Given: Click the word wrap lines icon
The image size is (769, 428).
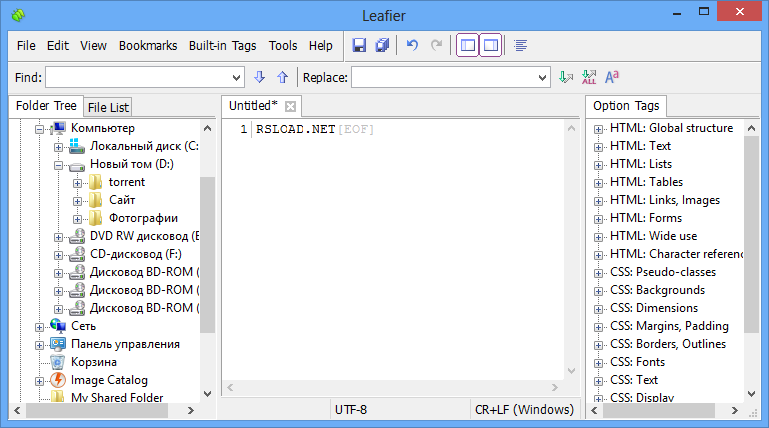Looking at the screenshot, I should point(520,46).
